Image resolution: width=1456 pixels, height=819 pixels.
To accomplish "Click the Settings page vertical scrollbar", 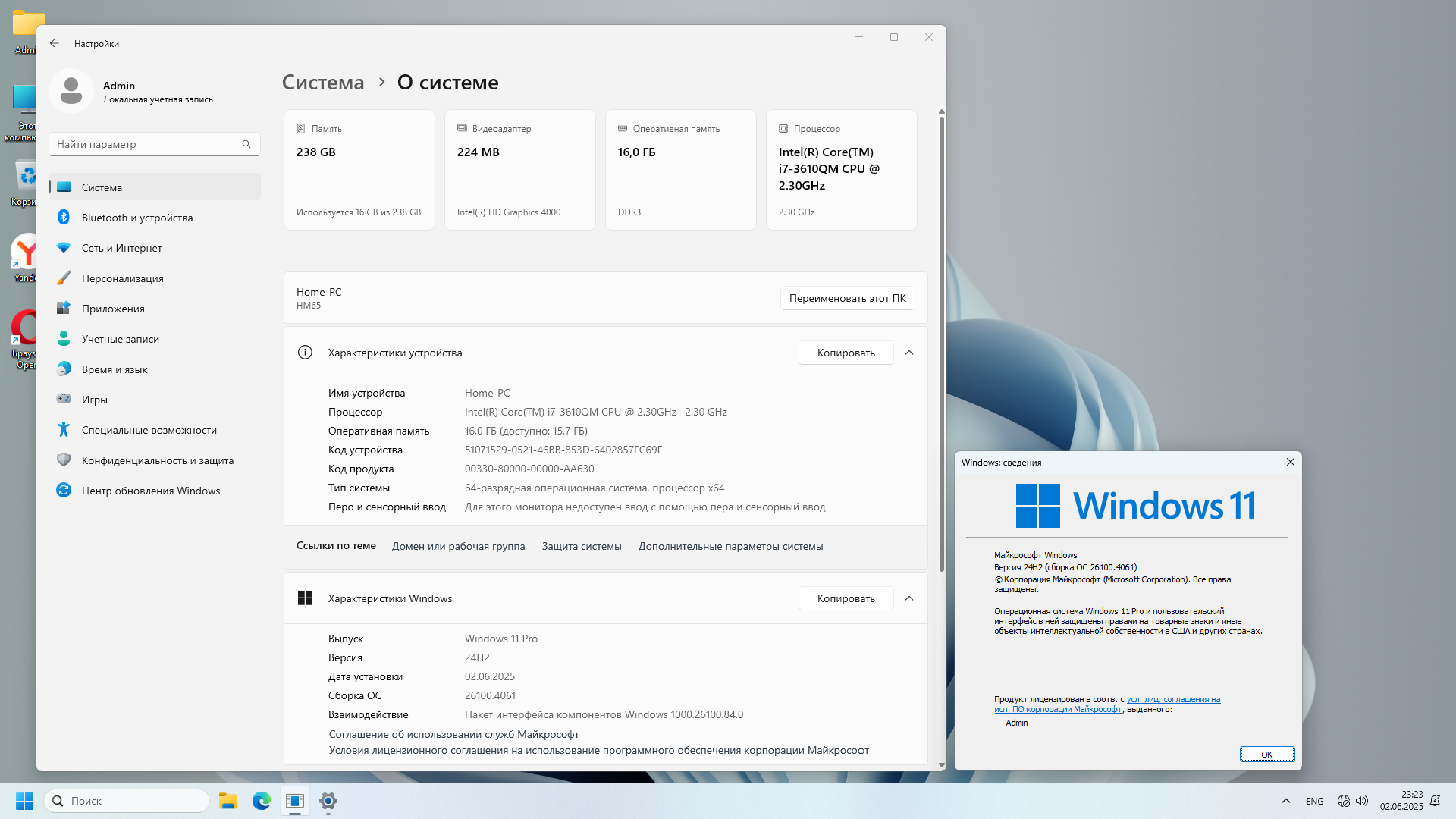I will point(941,341).
